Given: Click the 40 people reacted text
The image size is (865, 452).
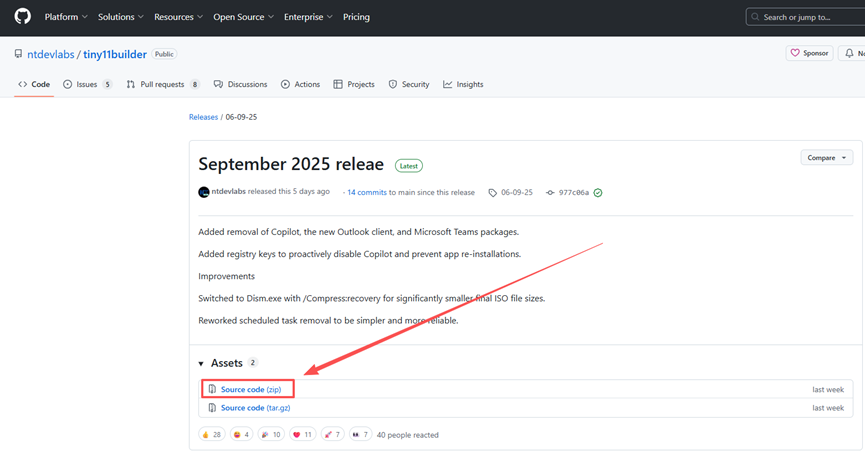Looking at the screenshot, I should coord(408,435).
